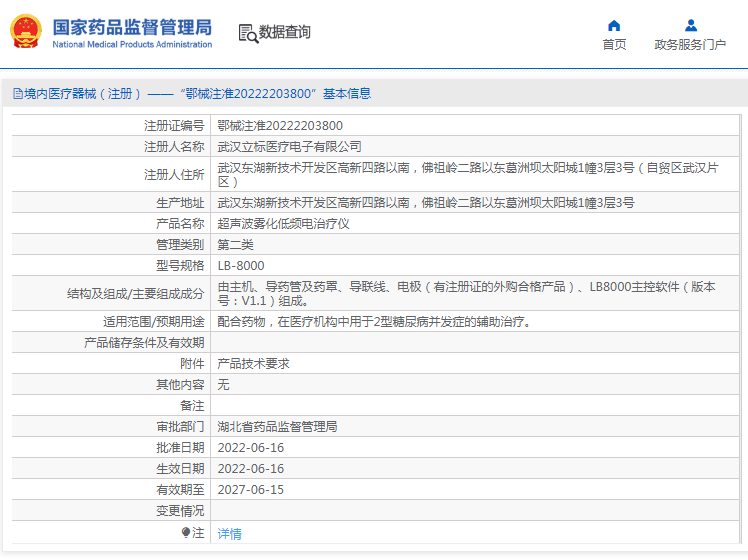Click the 产品储存条件及有效期 label
This screenshot has height=560, width=748.
[x=144, y=343]
